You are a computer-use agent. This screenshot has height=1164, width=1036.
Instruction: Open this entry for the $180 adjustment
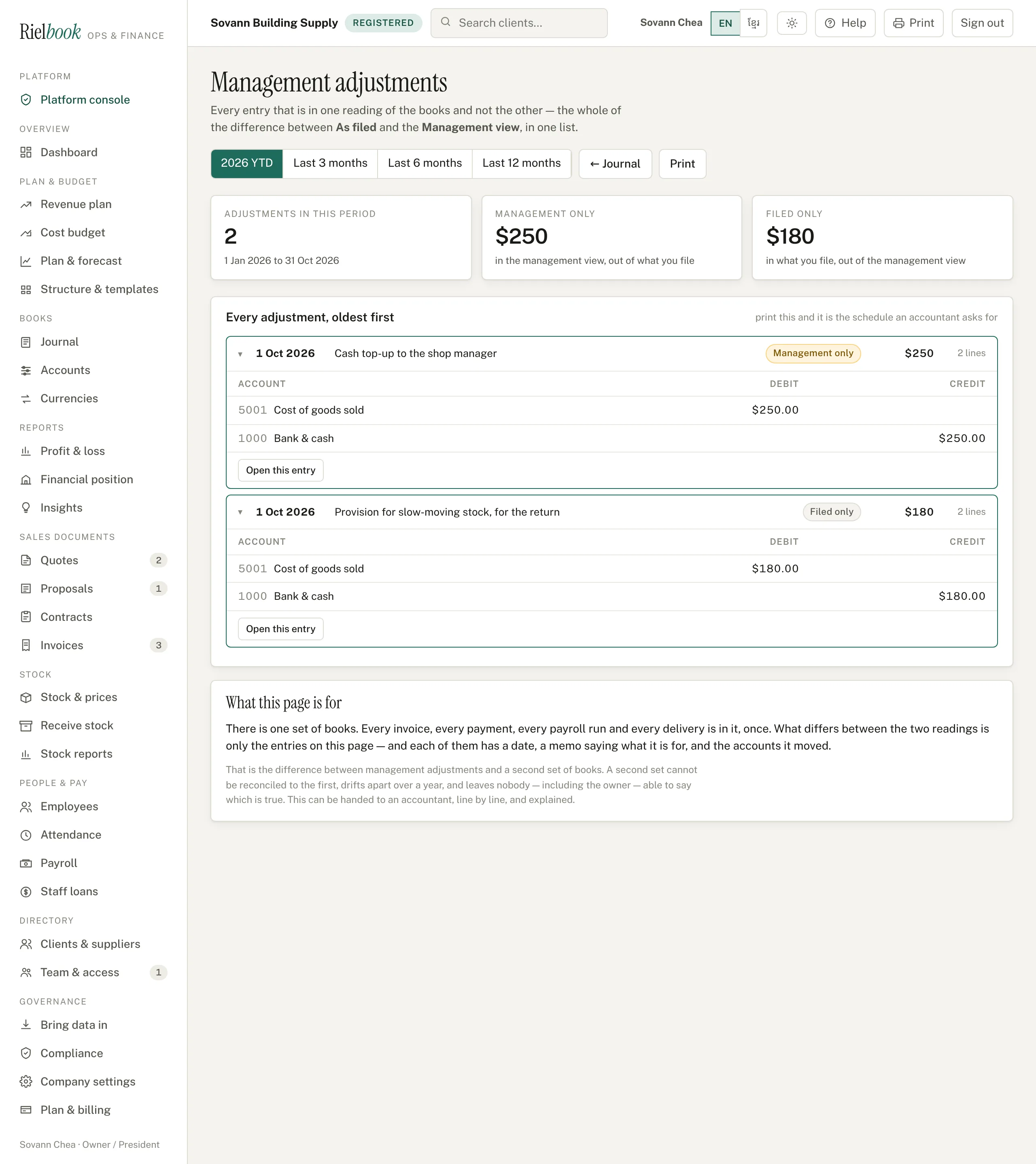pyautogui.click(x=281, y=629)
